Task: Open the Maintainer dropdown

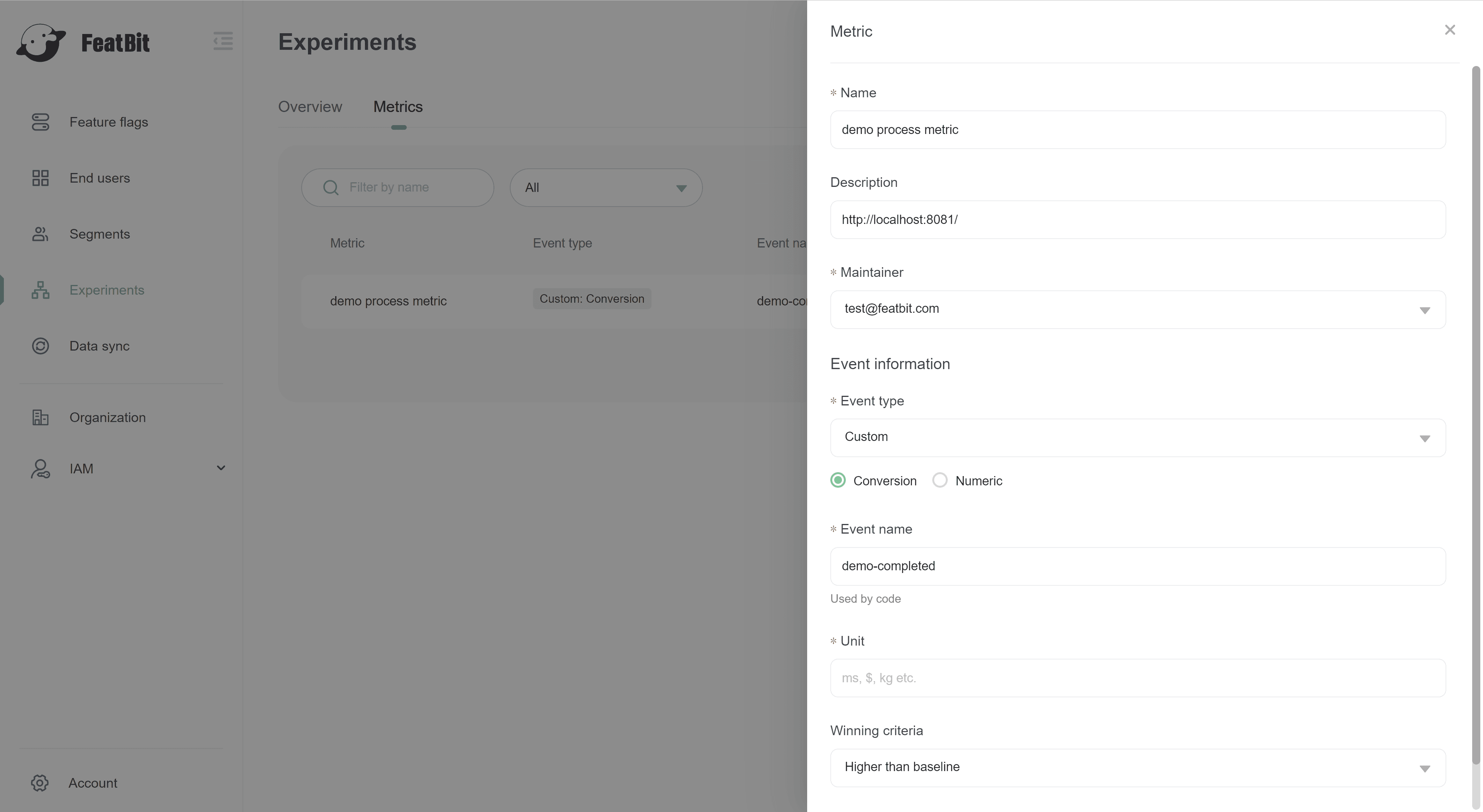Action: [x=1138, y=310]
